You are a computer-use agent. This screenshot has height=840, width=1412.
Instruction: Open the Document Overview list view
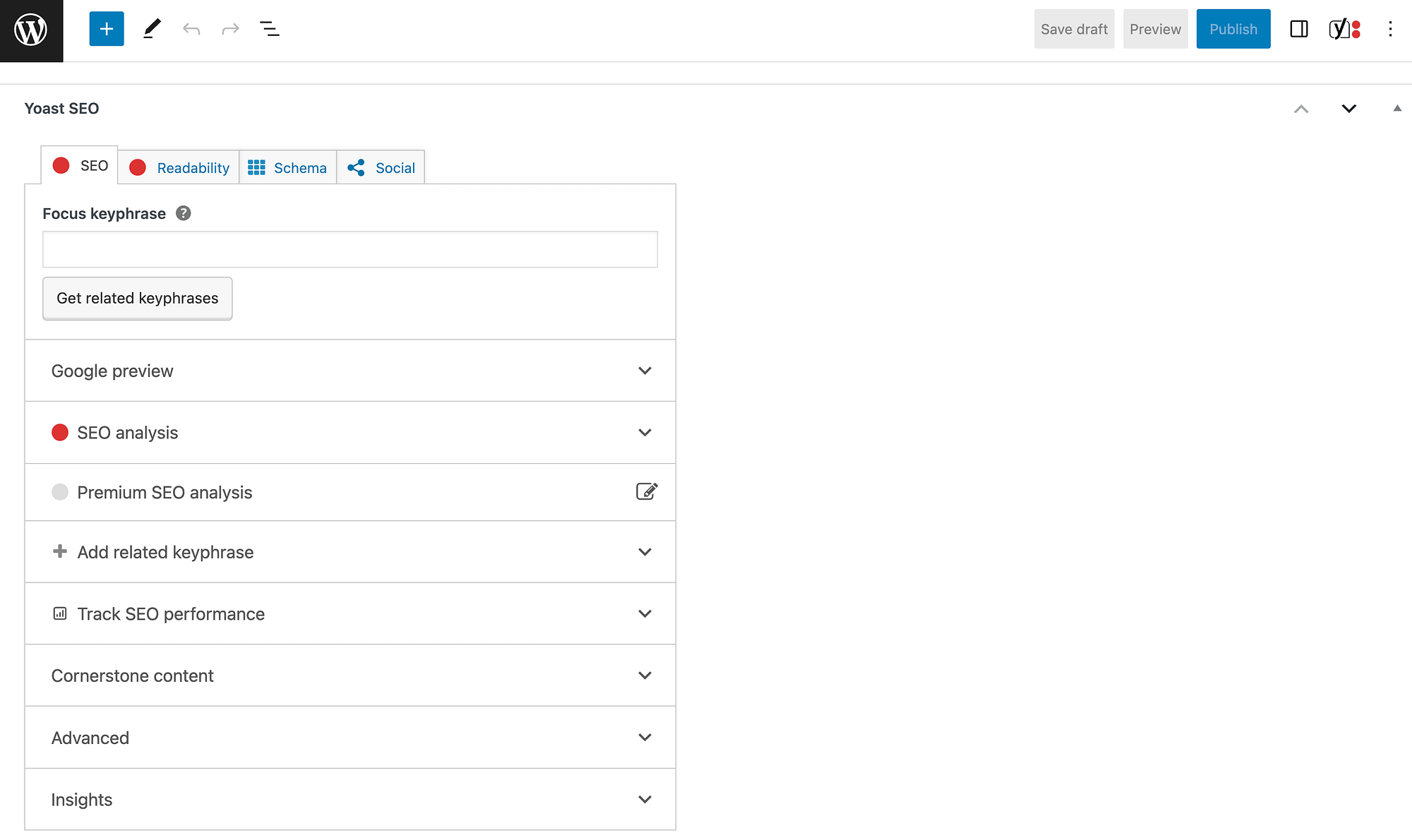[x=270, y=29]
